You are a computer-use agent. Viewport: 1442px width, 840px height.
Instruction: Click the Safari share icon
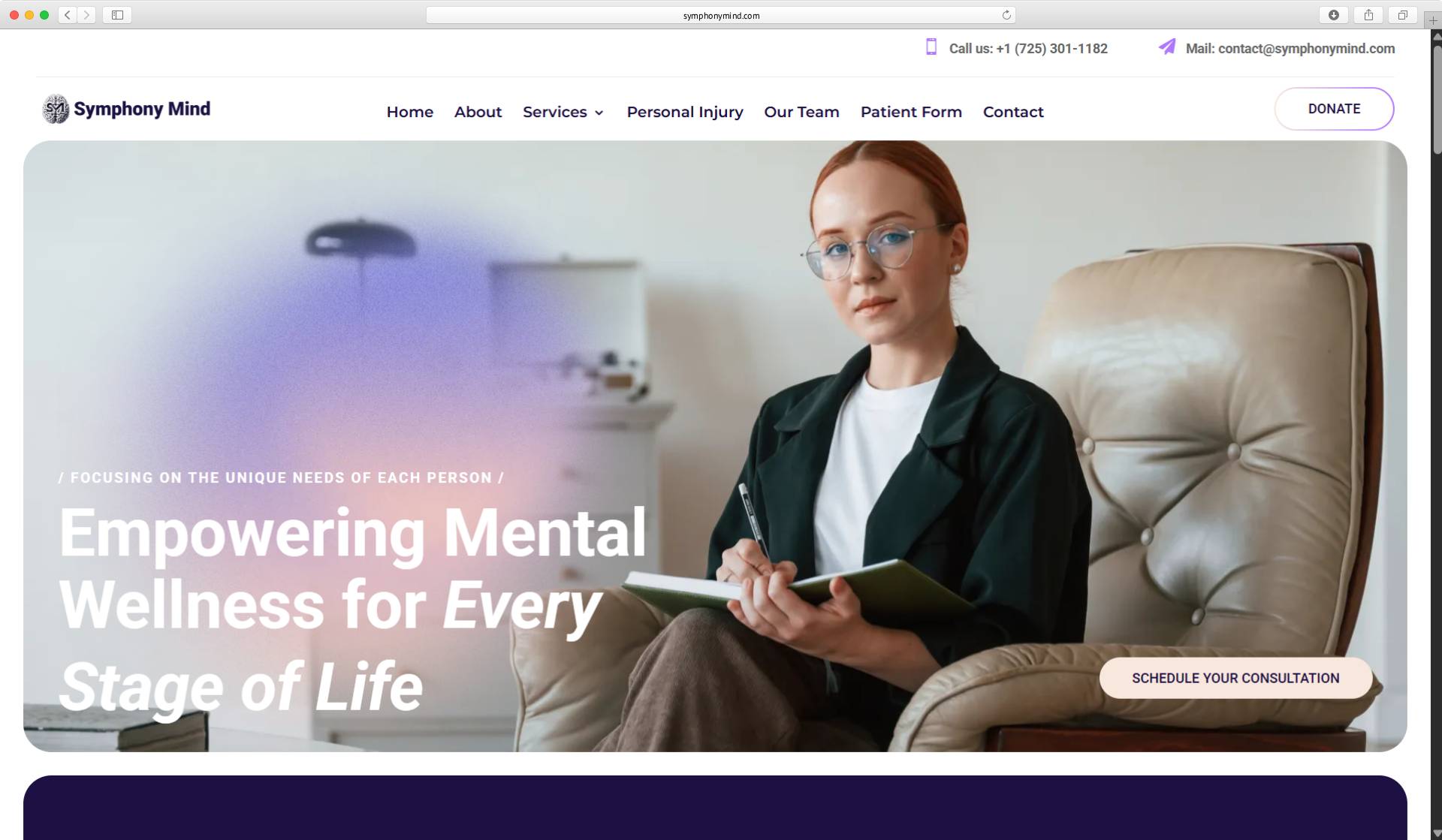(1368, 15)
